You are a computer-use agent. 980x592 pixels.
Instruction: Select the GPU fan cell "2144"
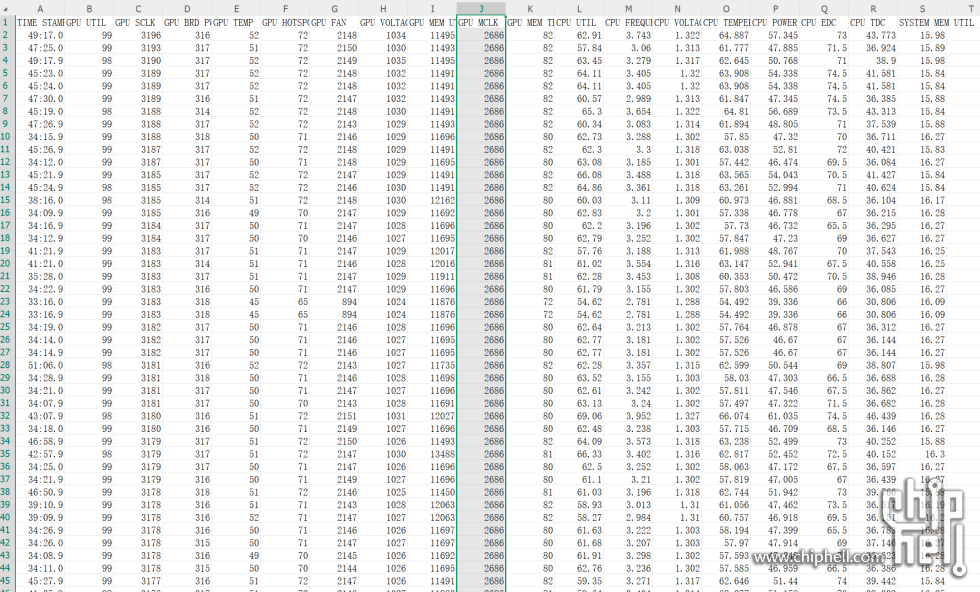pos(334,568)
